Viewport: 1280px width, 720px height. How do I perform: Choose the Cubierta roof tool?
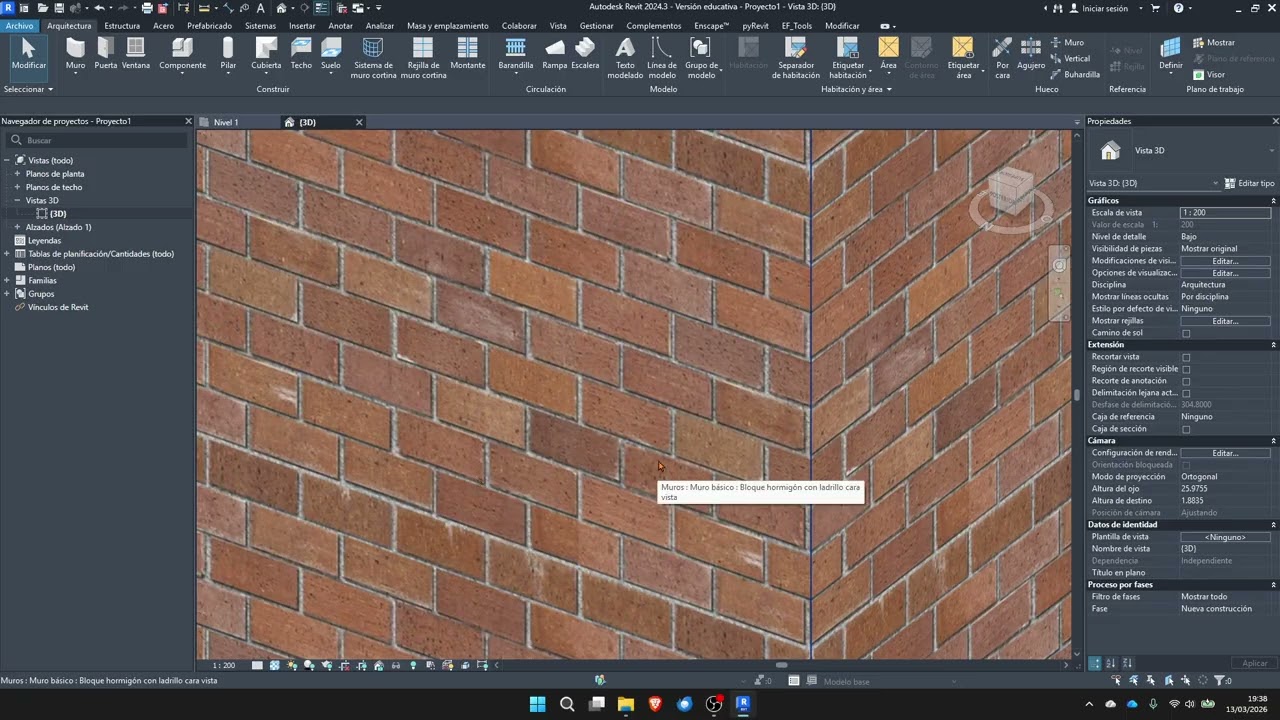[266, 54]
